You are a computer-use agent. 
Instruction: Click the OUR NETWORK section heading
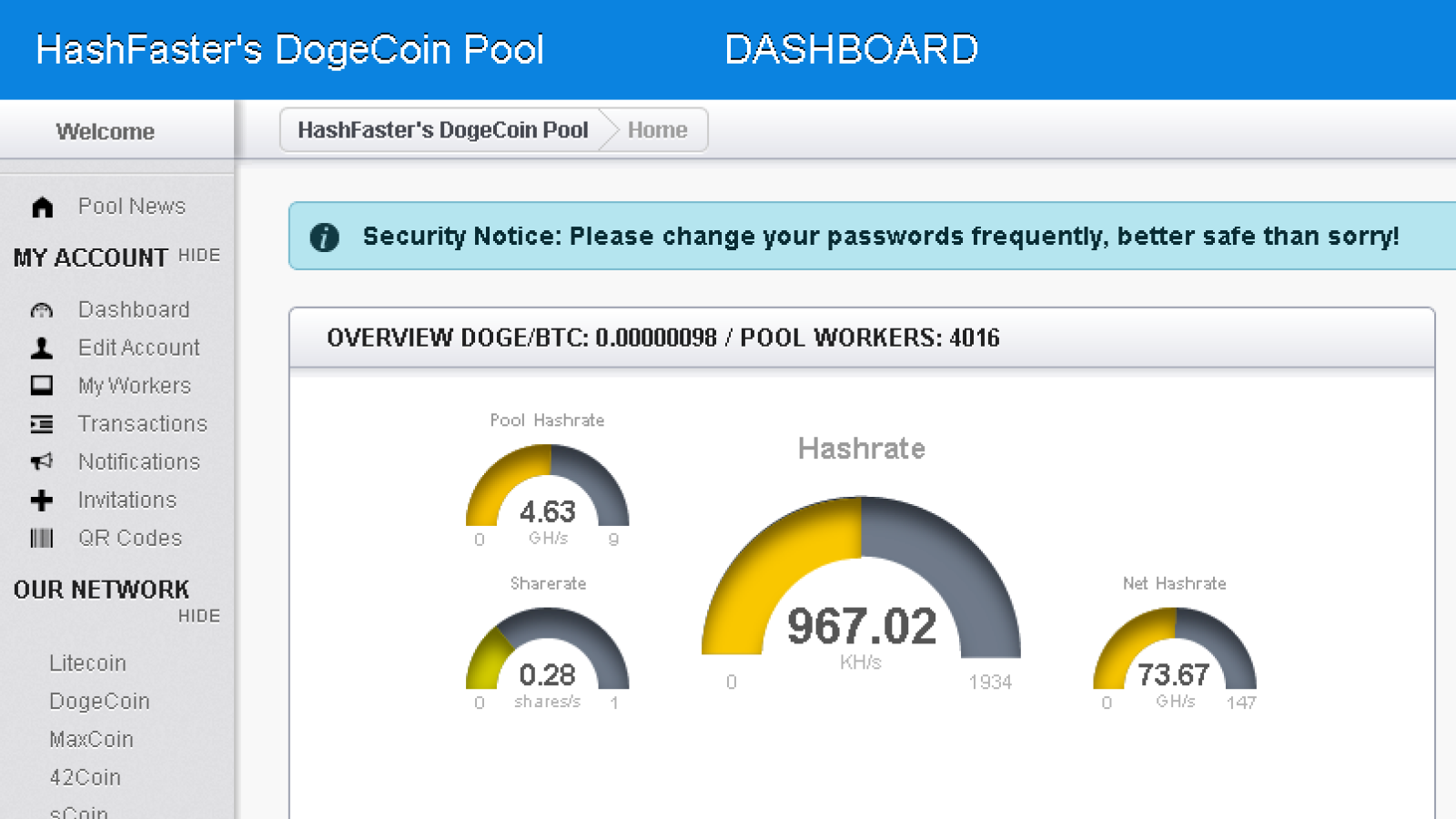(x=101, y=590)
